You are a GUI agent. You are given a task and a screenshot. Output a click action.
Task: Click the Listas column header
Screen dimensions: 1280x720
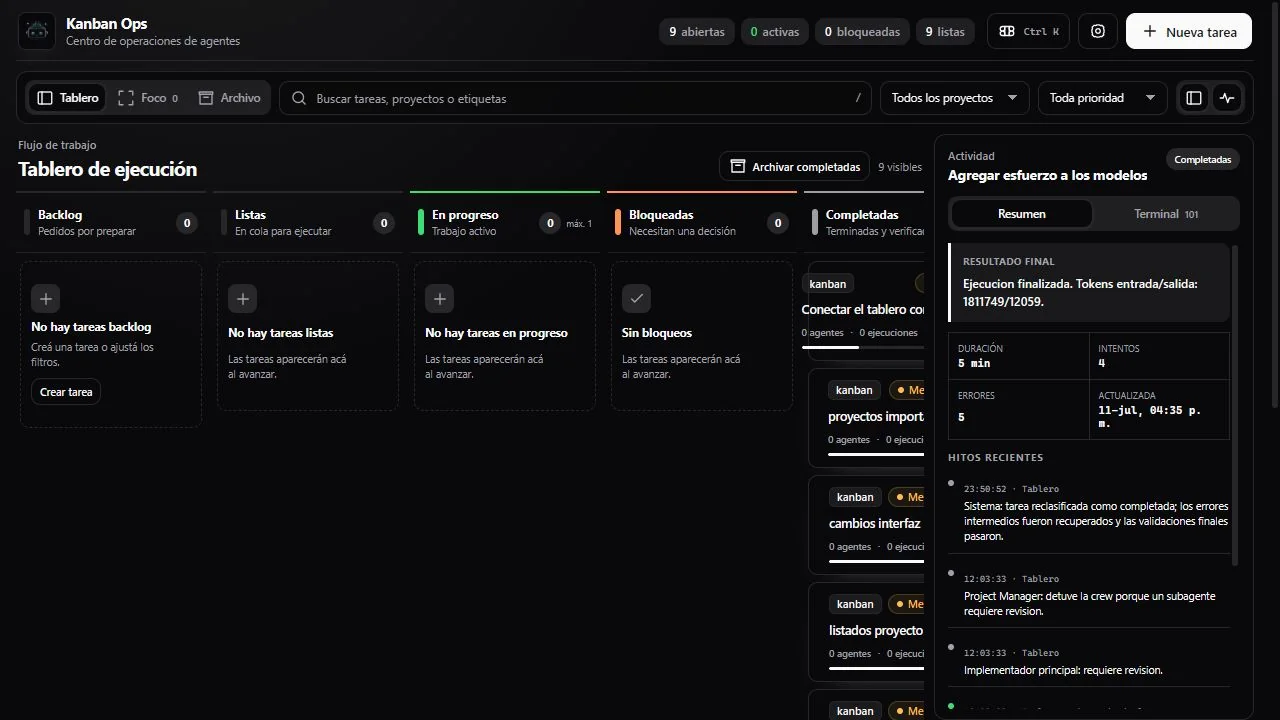[x=308, y=222]
